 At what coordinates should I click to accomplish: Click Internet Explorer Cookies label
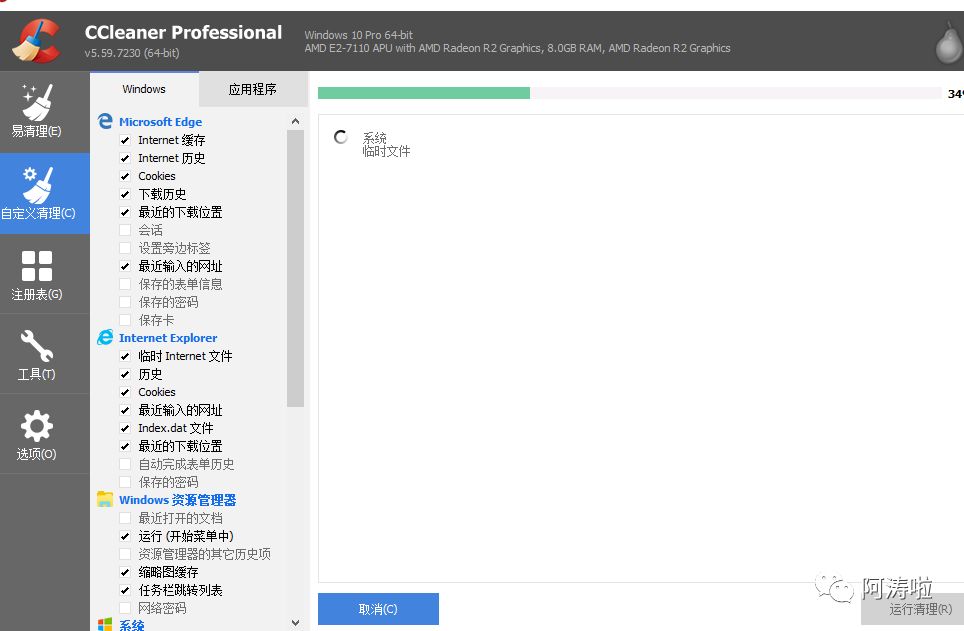click(157, 392)
